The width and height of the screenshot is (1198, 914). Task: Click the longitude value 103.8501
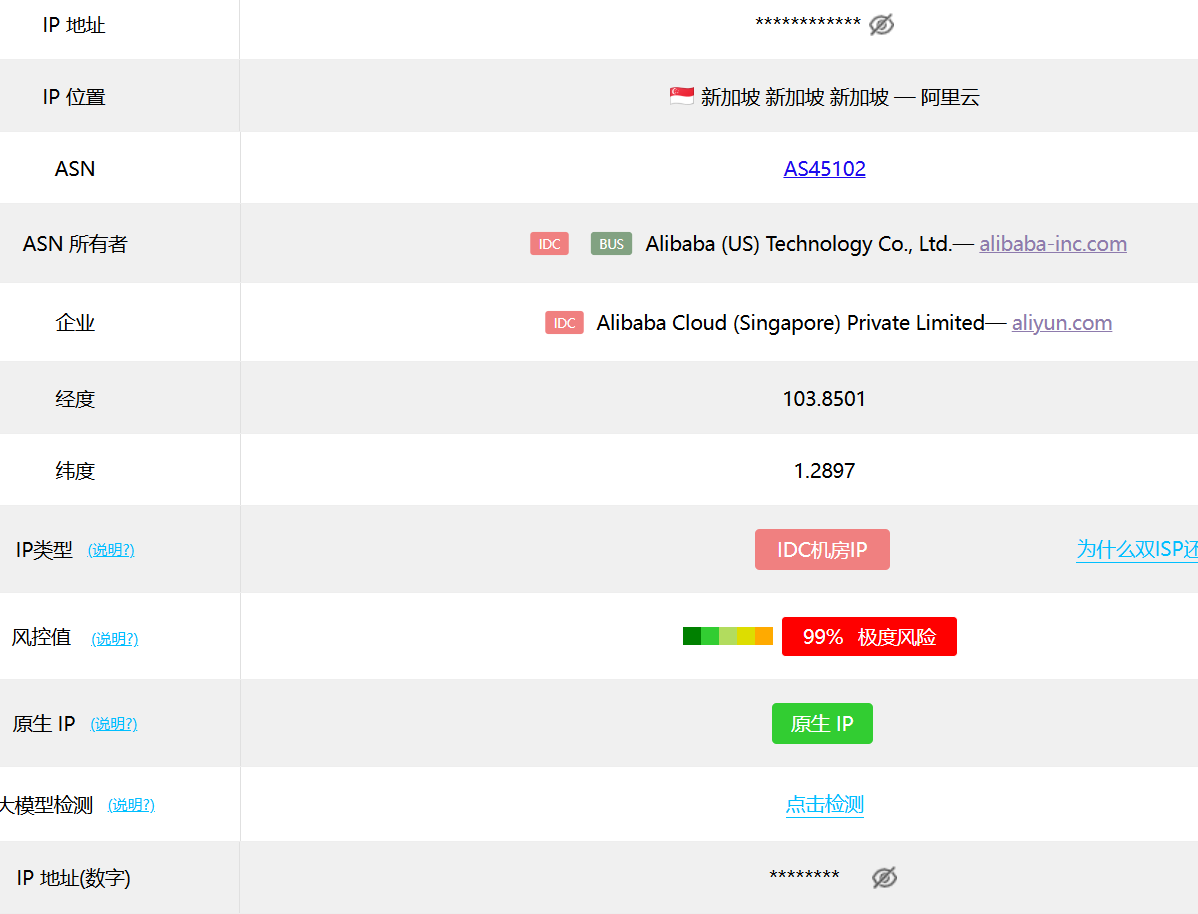[824, 399]
